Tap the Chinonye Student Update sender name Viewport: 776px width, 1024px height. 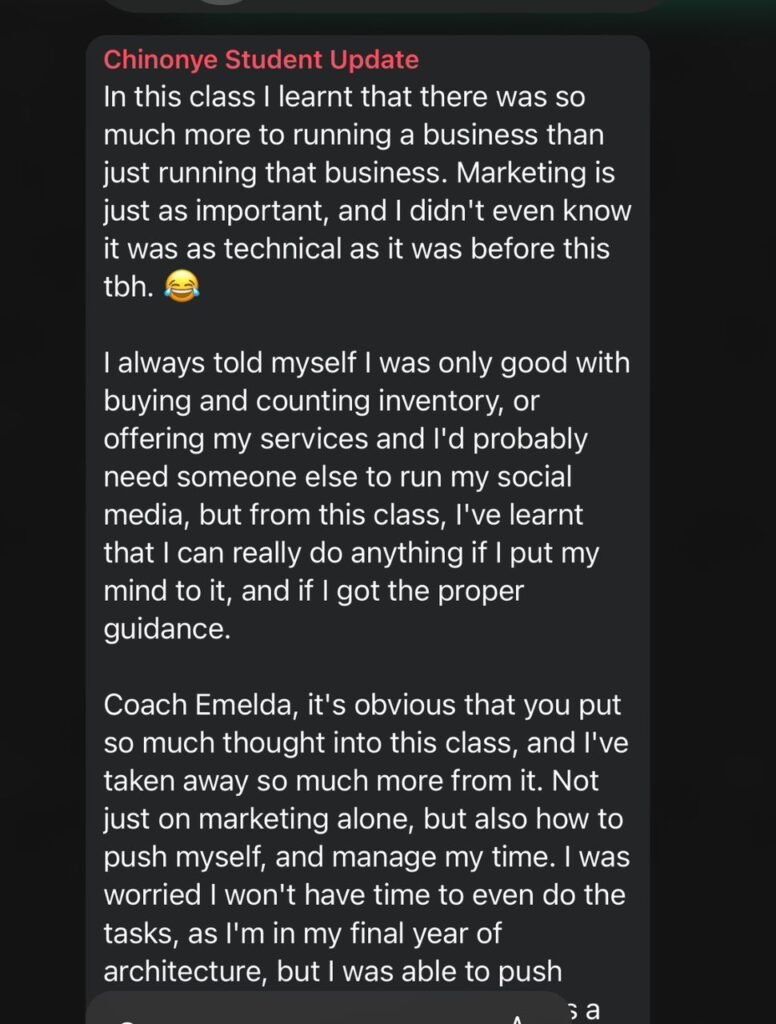(261, 60)
